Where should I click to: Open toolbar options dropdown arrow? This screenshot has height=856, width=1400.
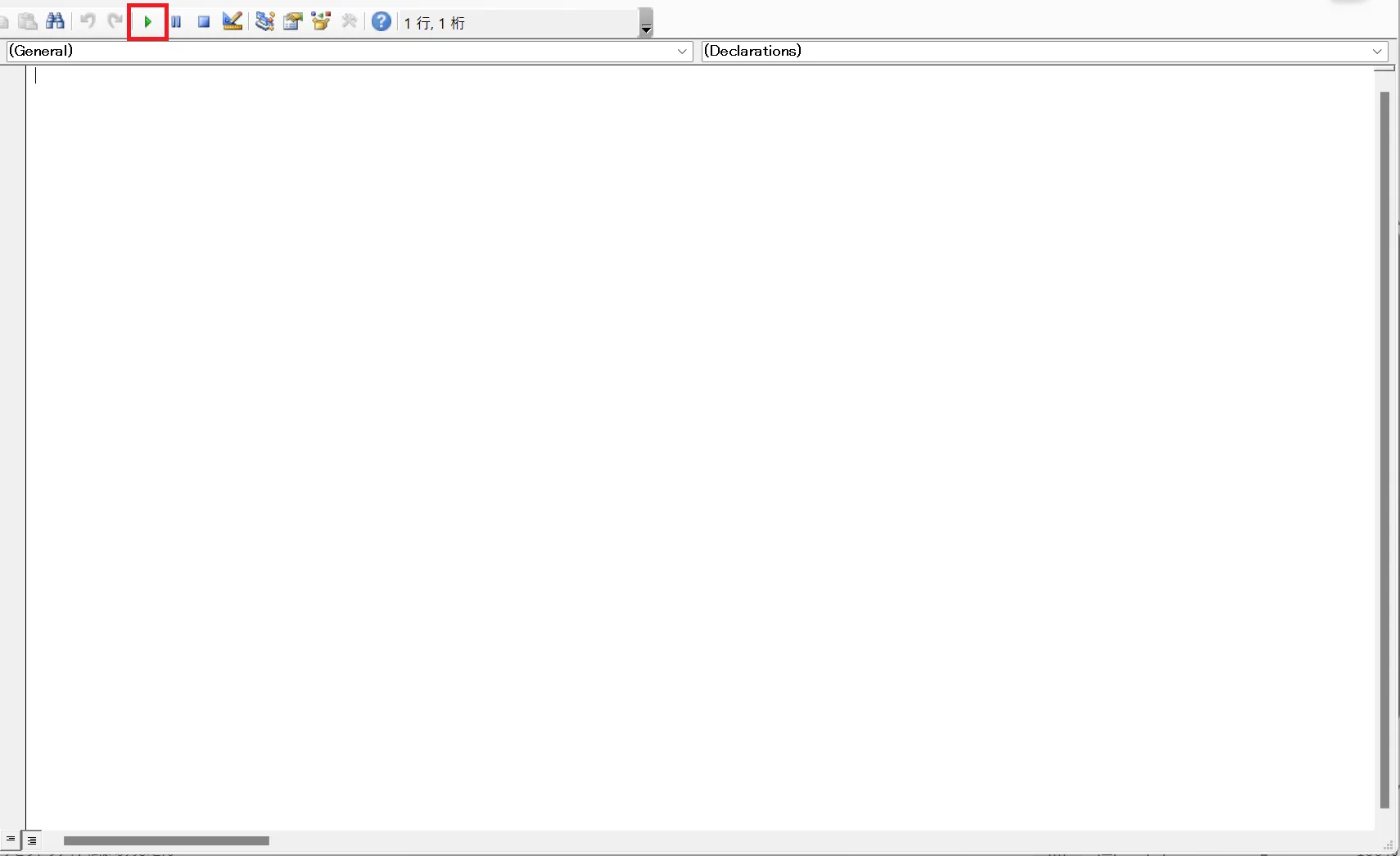(646, 23)
